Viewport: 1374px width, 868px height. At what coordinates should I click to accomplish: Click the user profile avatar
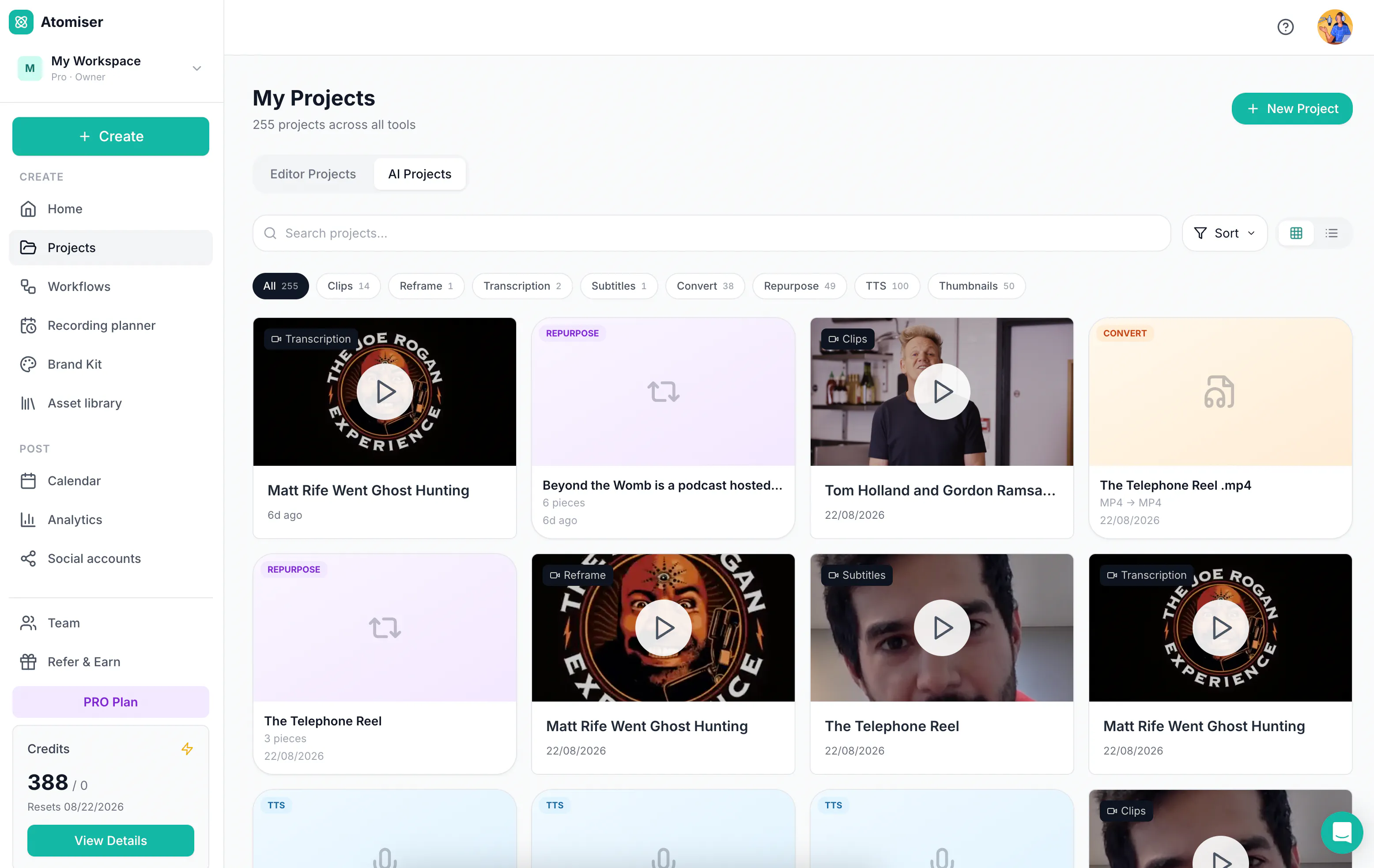coord(1334,27)
